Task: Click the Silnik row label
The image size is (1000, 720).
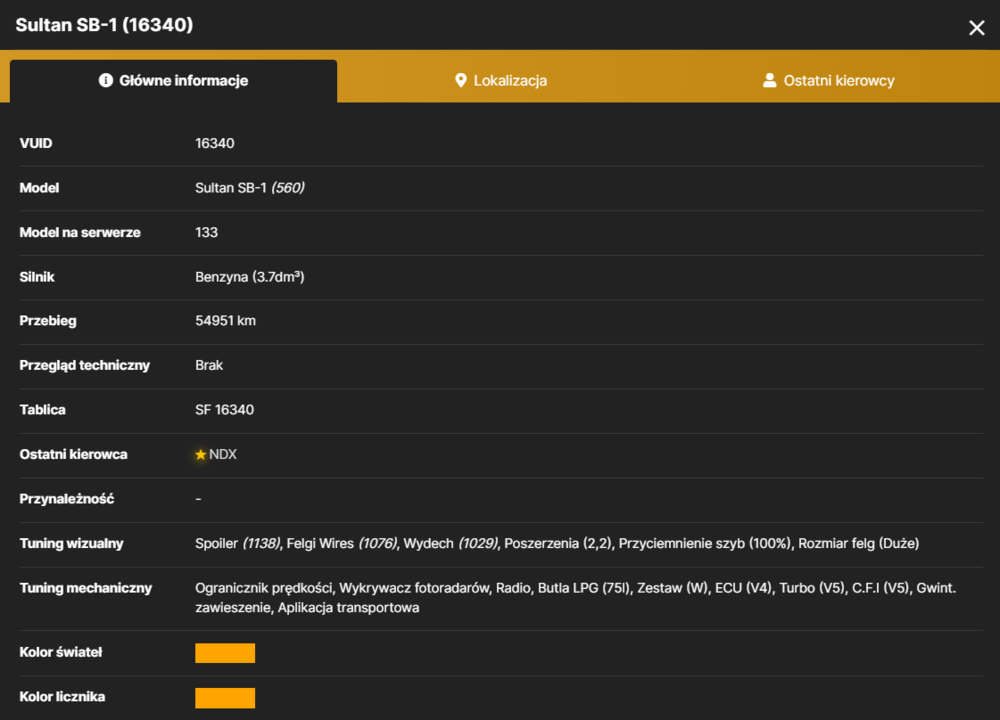Action: [x=37, y=277]
